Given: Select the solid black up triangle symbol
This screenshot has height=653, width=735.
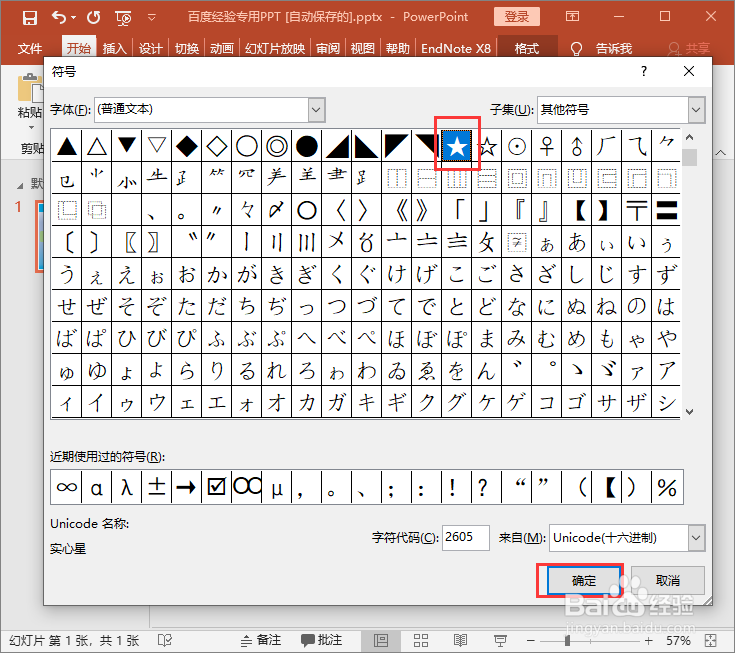Looking at the screenshot, I should coord(67,146).
